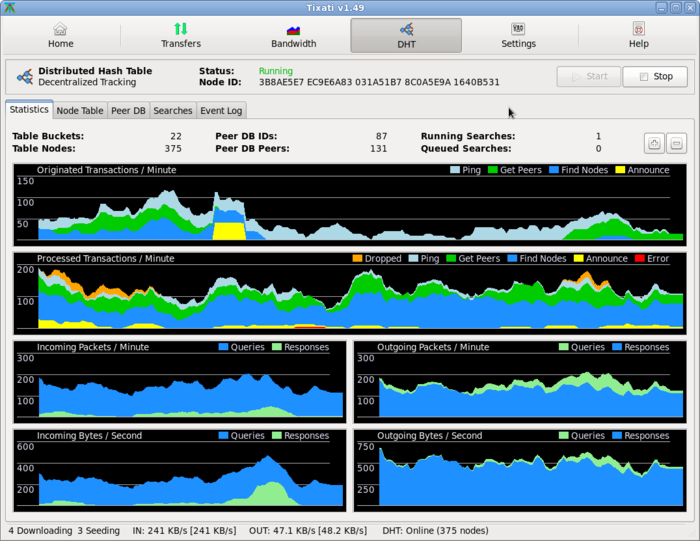This screenshot has height=541, width=700.
Task: Open the Peer DB tab
Action: click(128, 111)
